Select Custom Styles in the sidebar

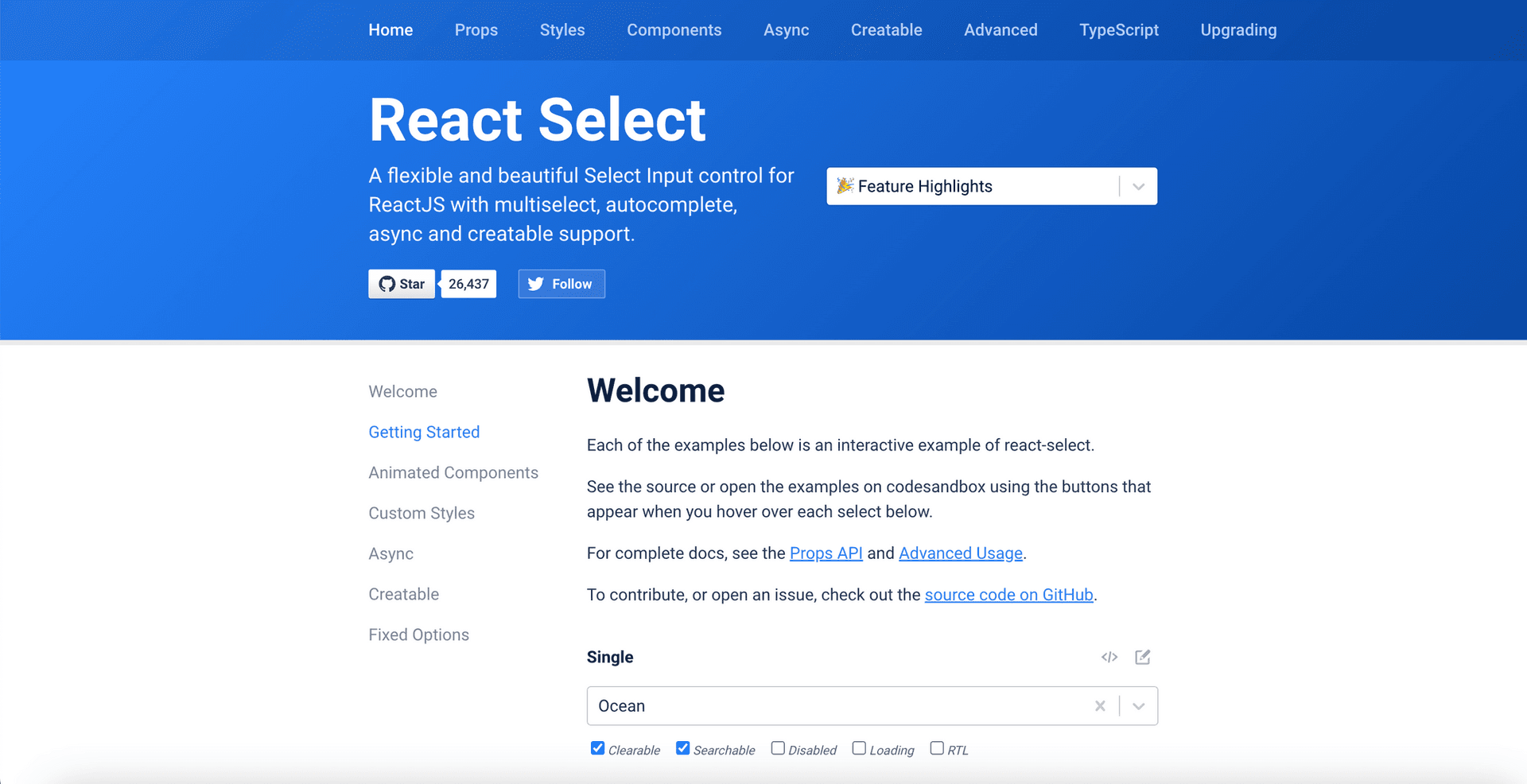click(422, 514)
